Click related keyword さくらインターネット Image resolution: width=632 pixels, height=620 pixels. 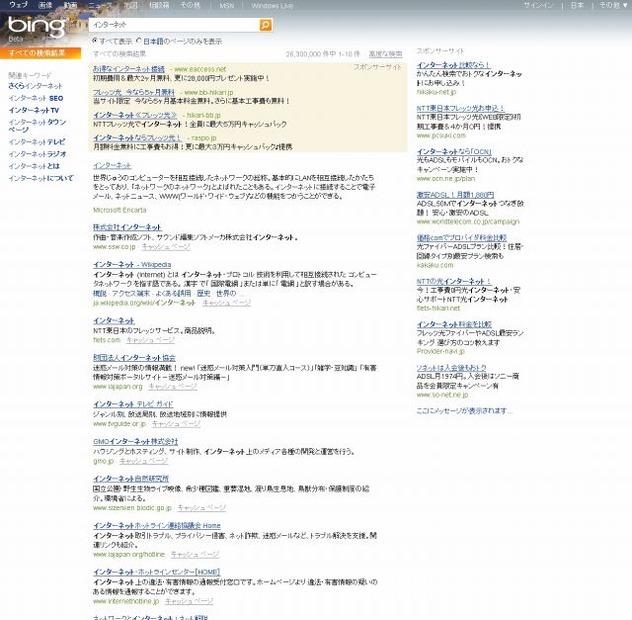coord(35,86)
